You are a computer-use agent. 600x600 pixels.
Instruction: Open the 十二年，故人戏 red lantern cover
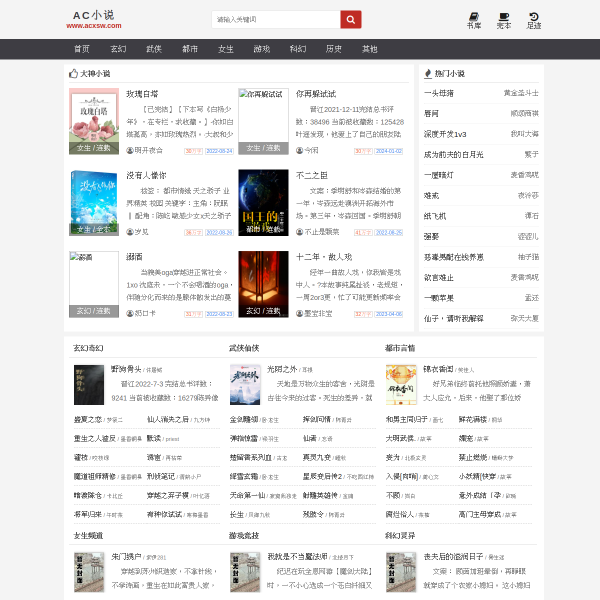[x=263, y=284]
